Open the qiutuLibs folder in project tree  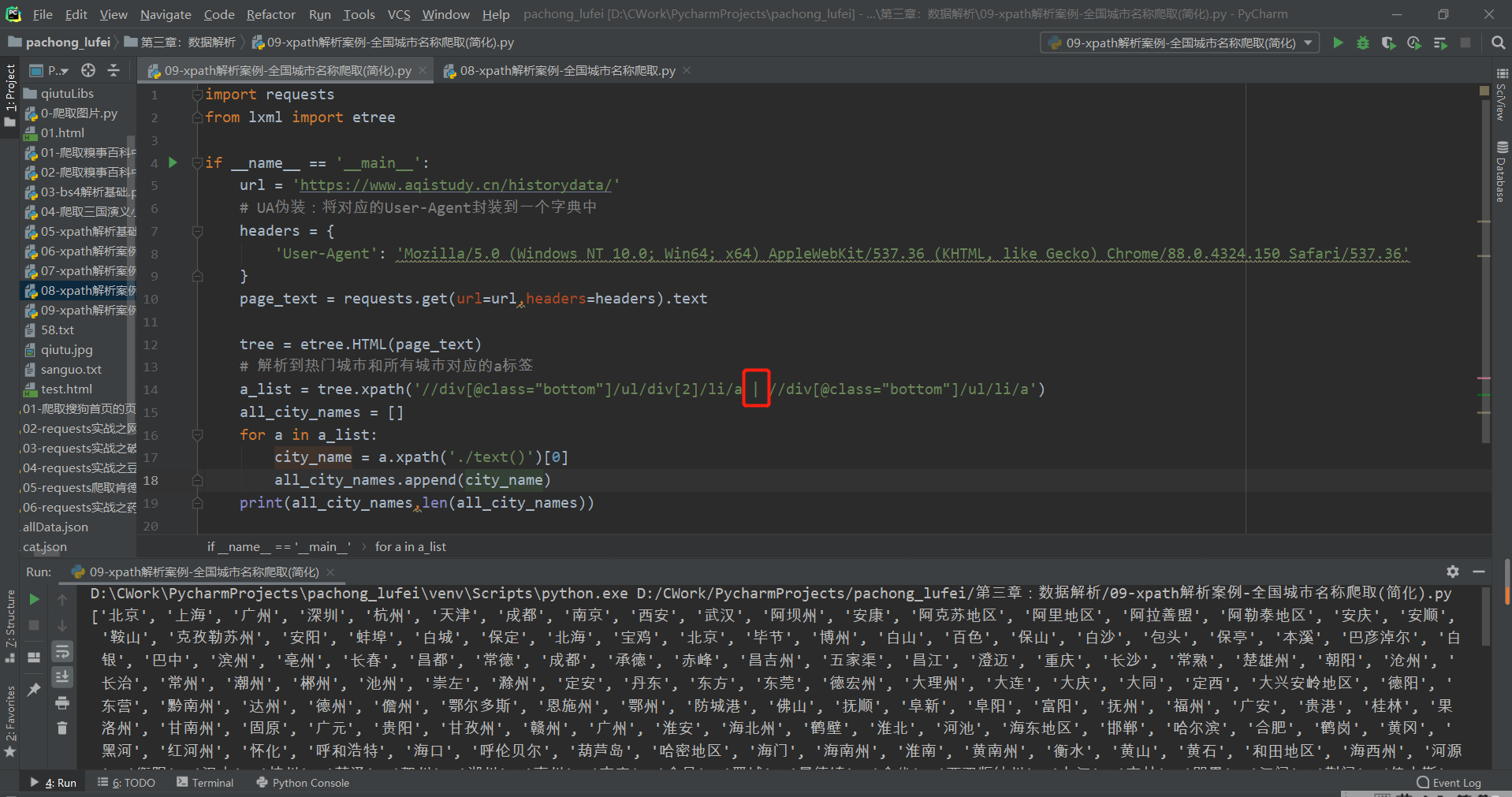tap(67, 93)
